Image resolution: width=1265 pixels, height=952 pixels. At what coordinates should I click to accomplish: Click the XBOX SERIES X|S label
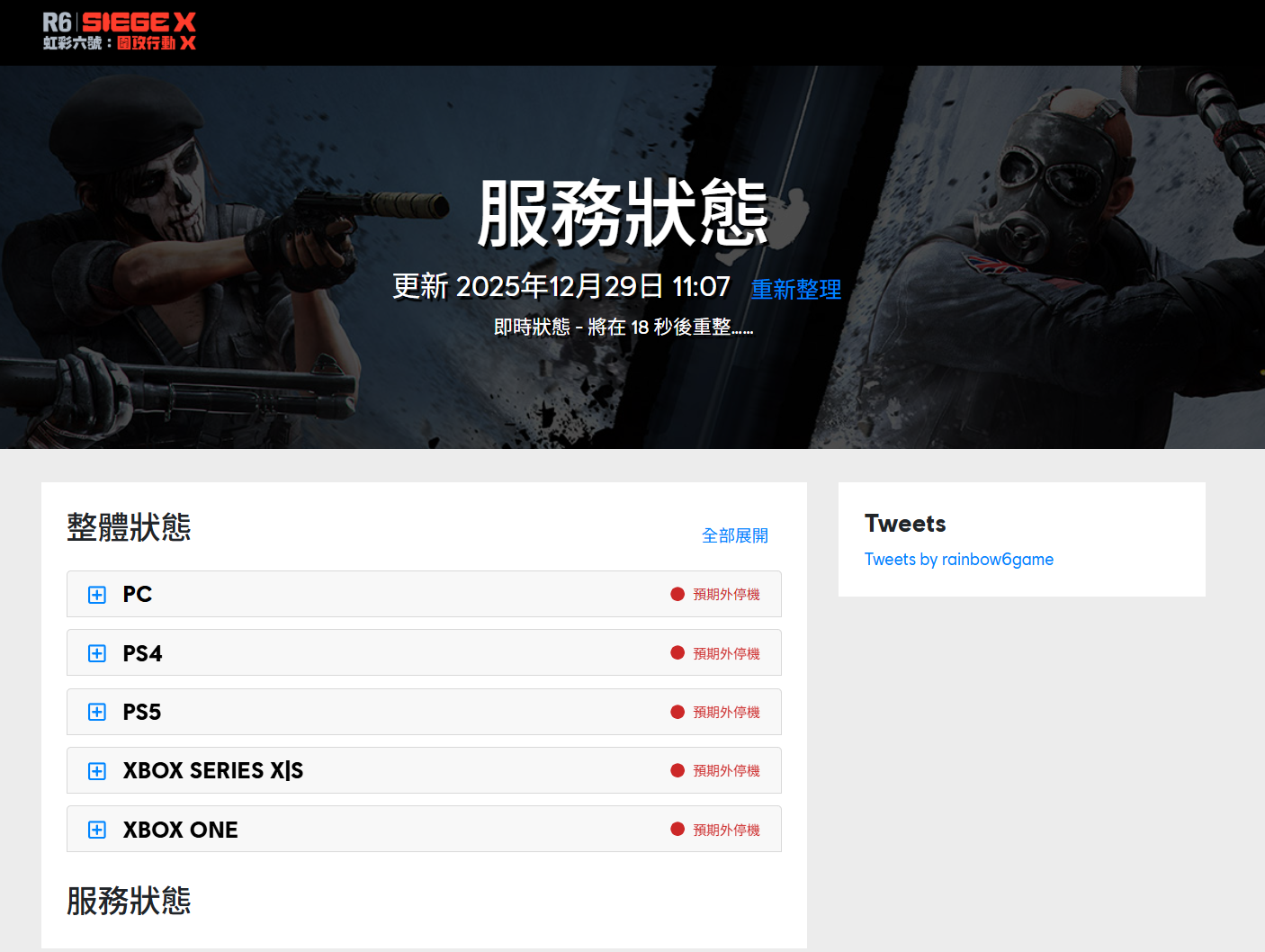[213, 771]
